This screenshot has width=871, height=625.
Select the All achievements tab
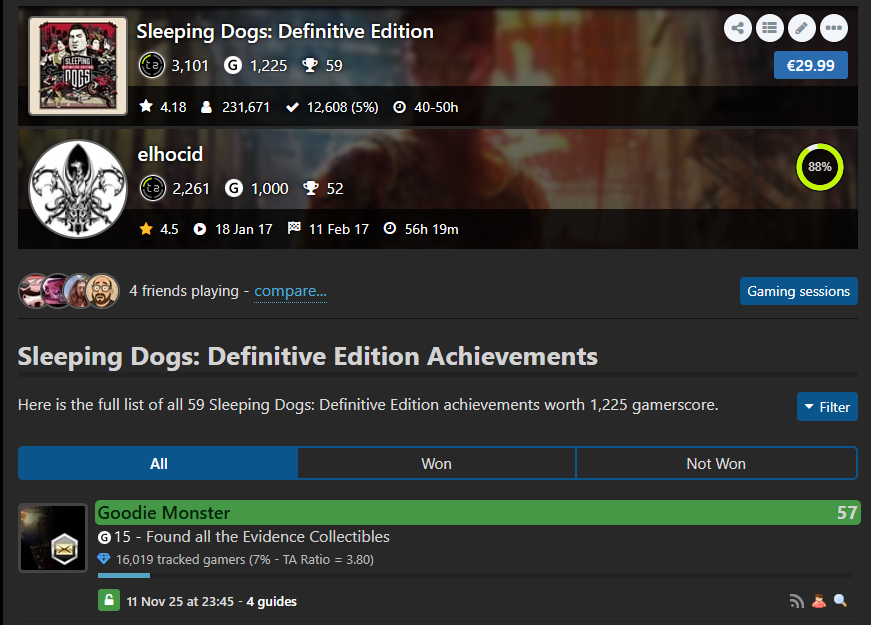click(158, 463)
